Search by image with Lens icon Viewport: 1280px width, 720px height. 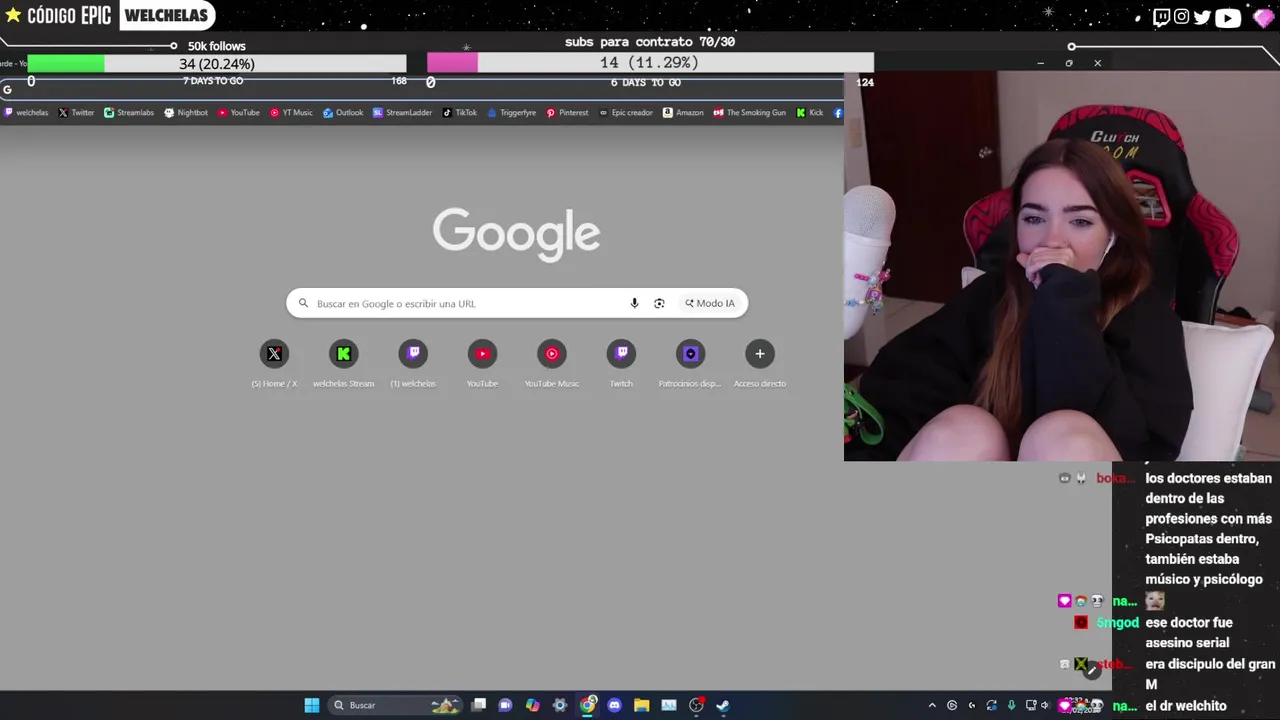click(659, 303)
